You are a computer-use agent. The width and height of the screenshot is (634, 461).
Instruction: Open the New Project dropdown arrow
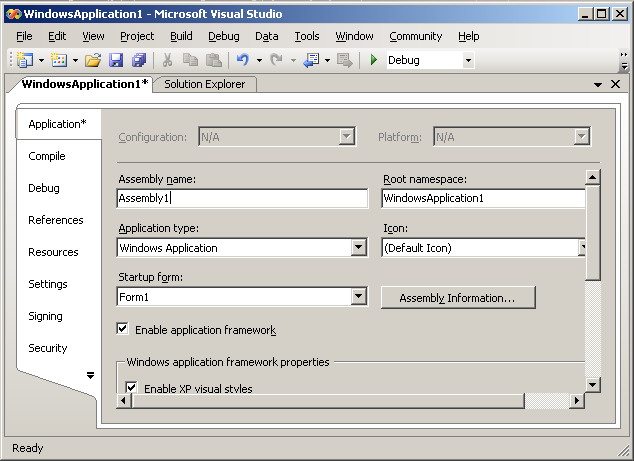[41, 61]
